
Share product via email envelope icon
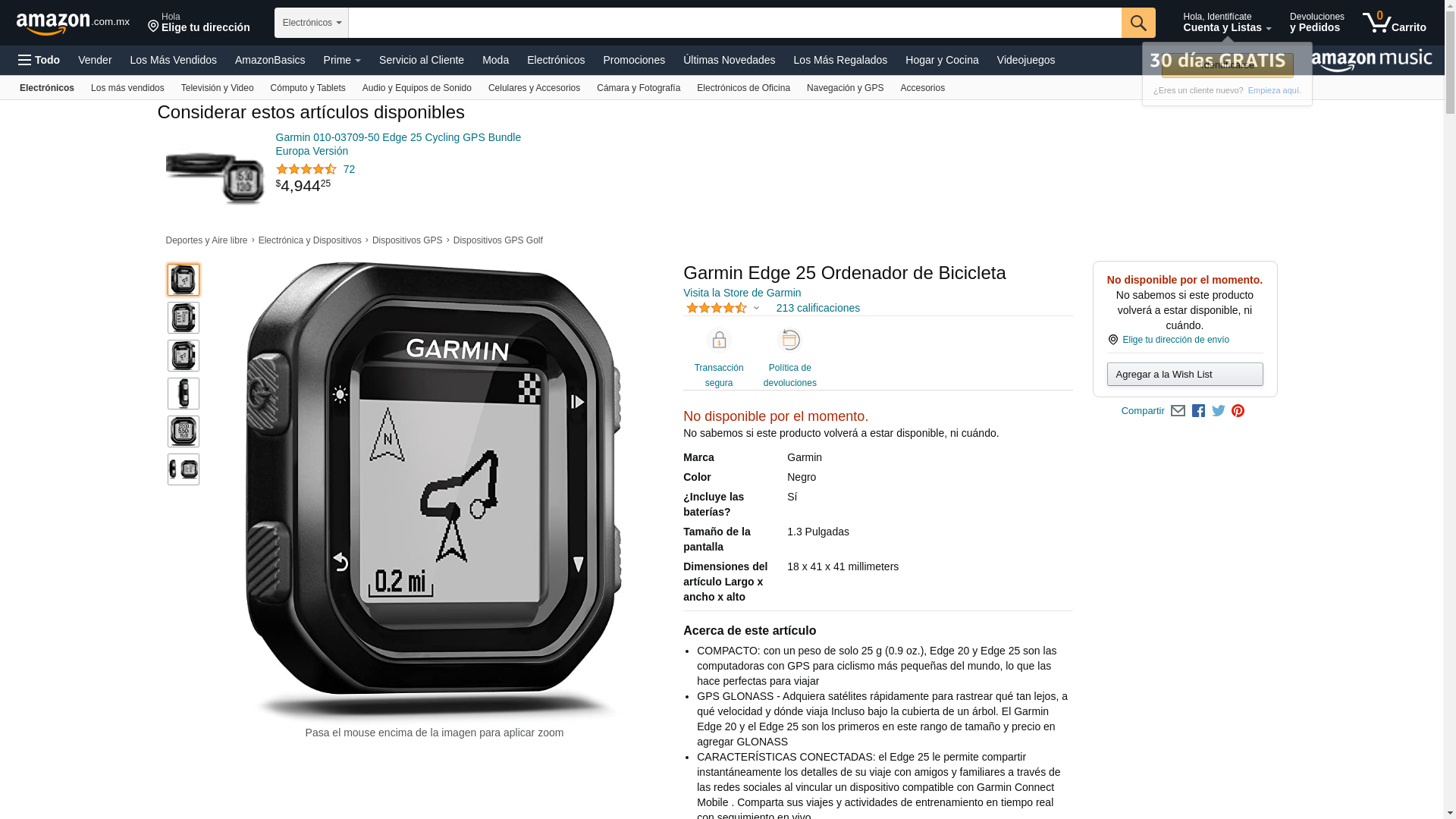tap(1178, 411)
